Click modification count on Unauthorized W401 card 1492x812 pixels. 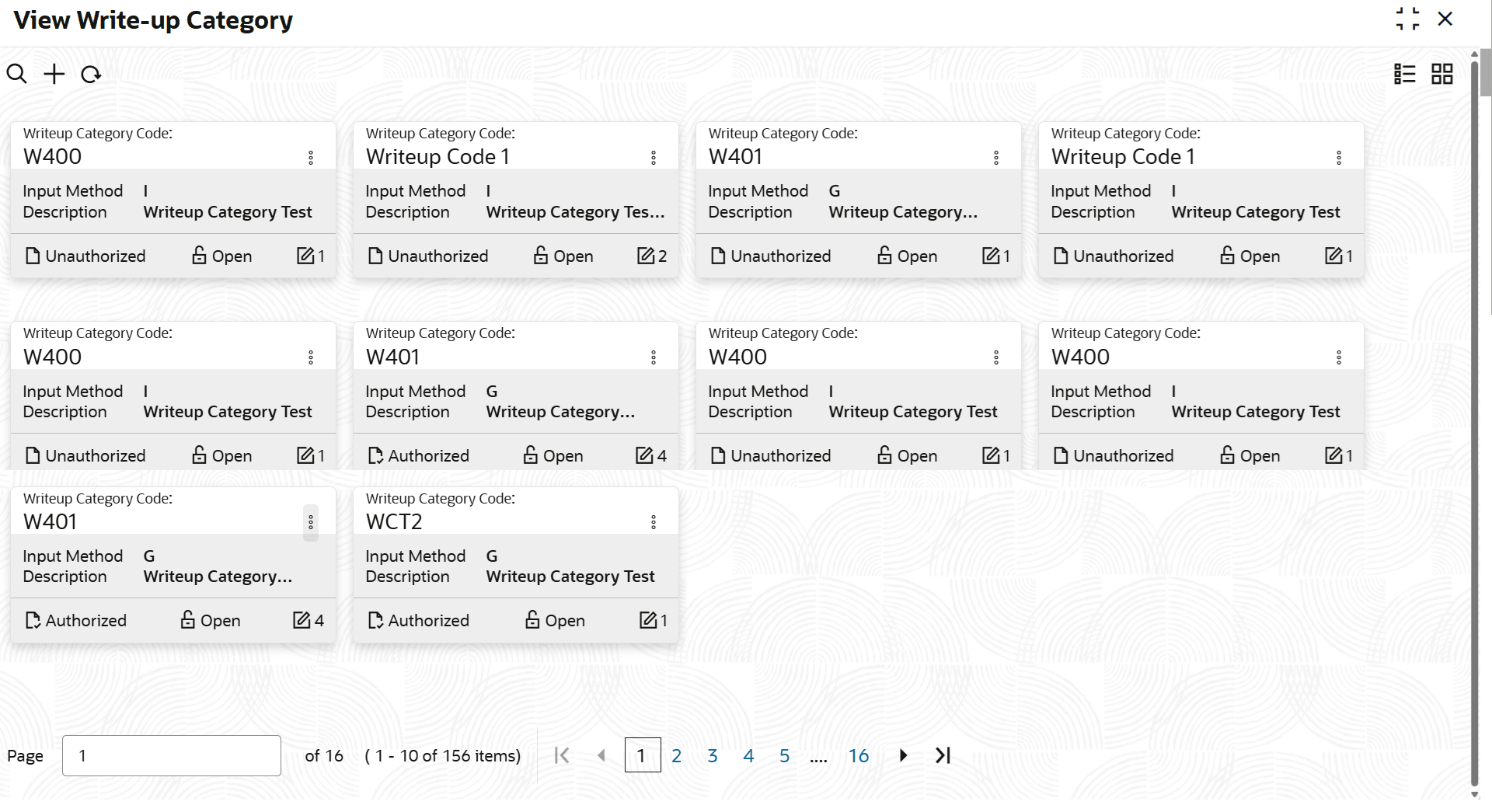point(996,256)
